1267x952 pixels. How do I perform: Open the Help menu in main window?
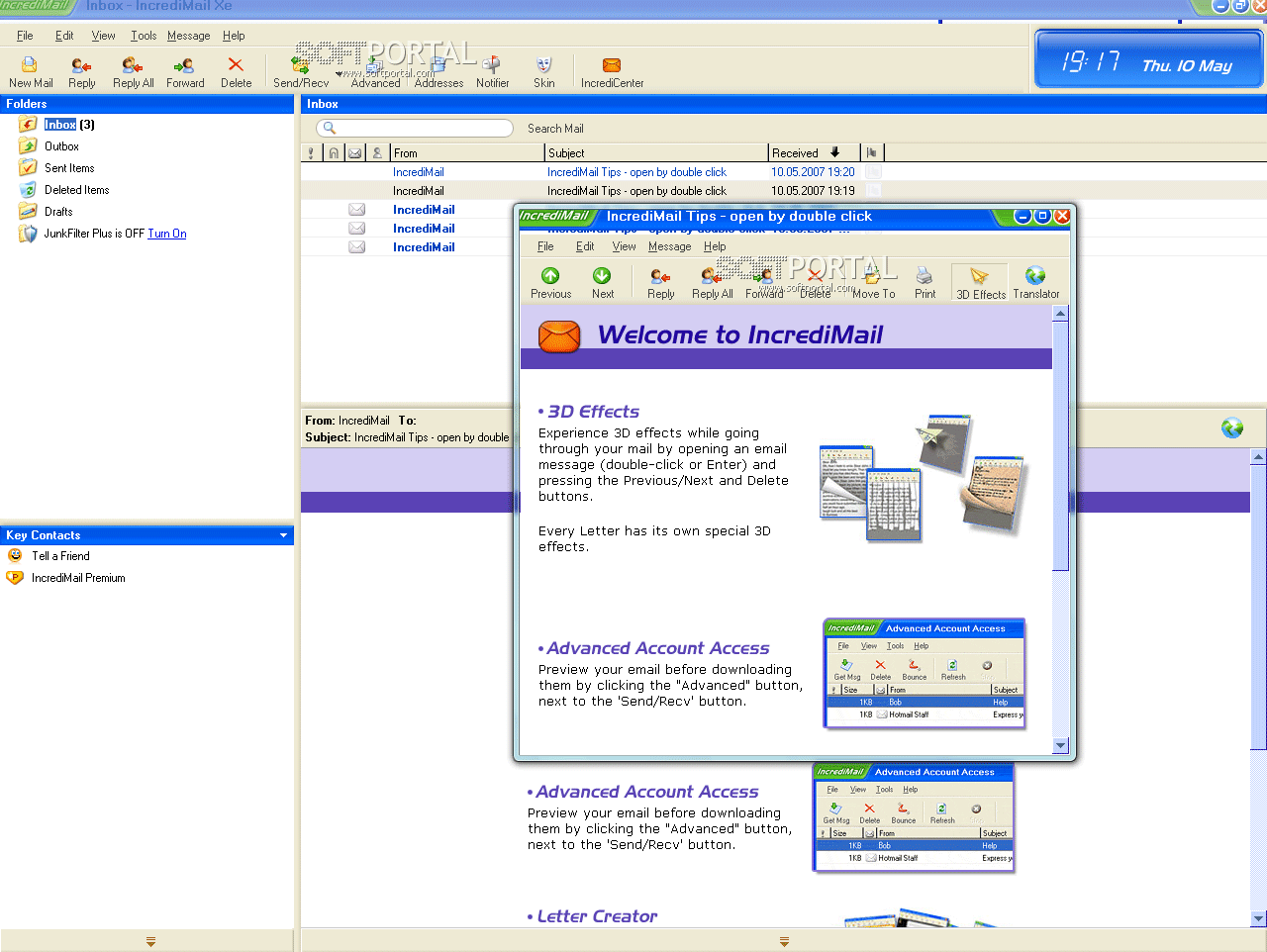(234, 36)
